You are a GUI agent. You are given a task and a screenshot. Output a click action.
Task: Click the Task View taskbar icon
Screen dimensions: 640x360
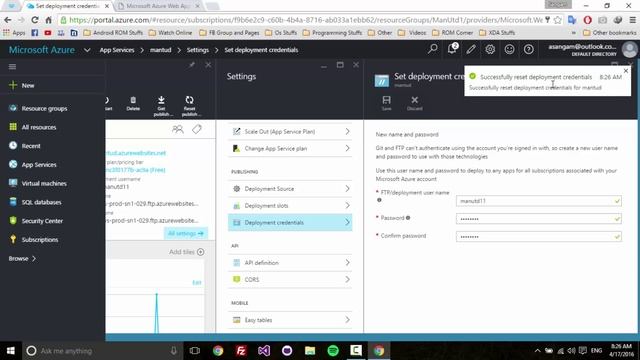[x=195, y=351]
